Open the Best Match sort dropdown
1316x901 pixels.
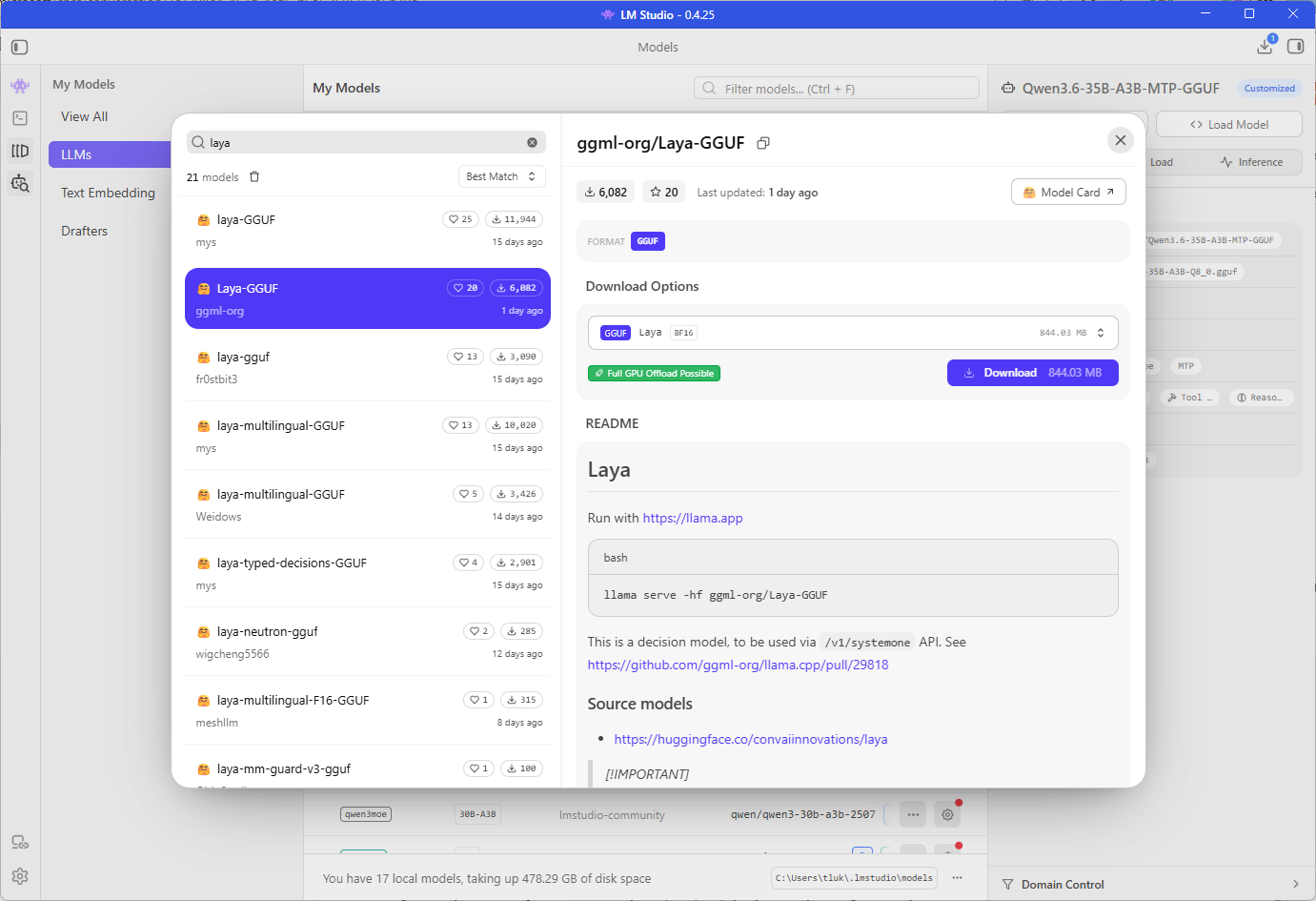click(x=501, y=176)
